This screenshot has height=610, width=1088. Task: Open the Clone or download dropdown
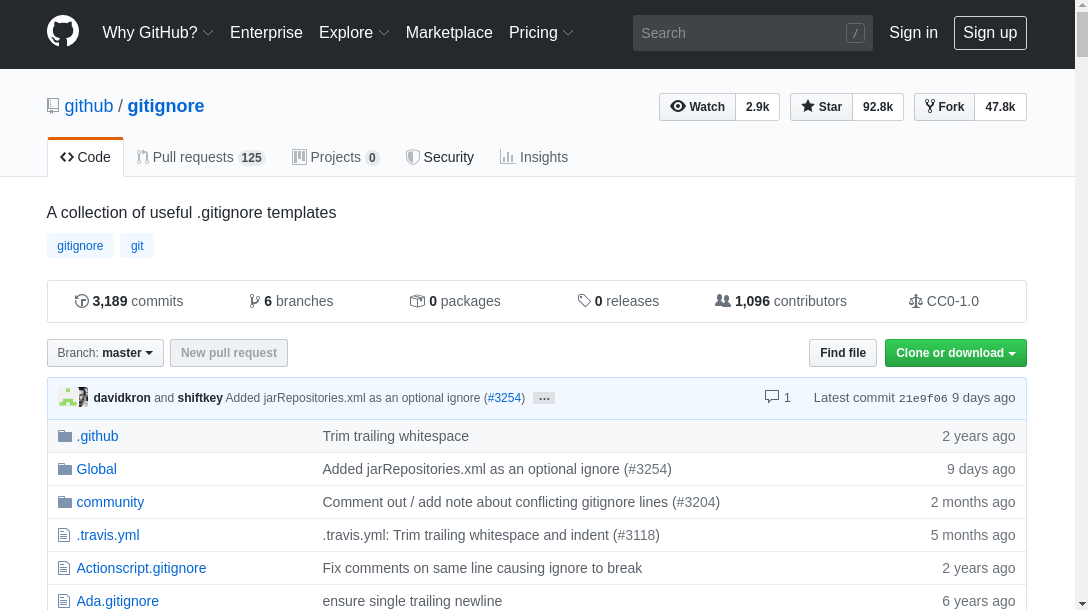955,353
